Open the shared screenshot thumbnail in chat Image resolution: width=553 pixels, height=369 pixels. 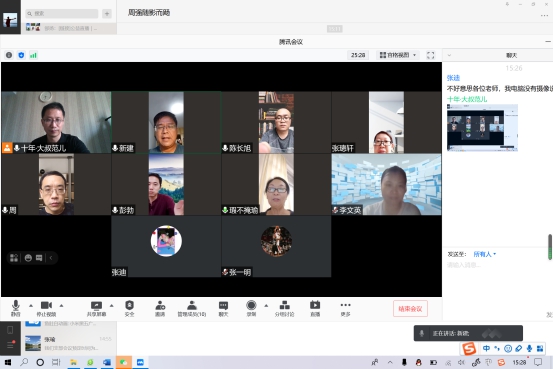coord(482,128)
